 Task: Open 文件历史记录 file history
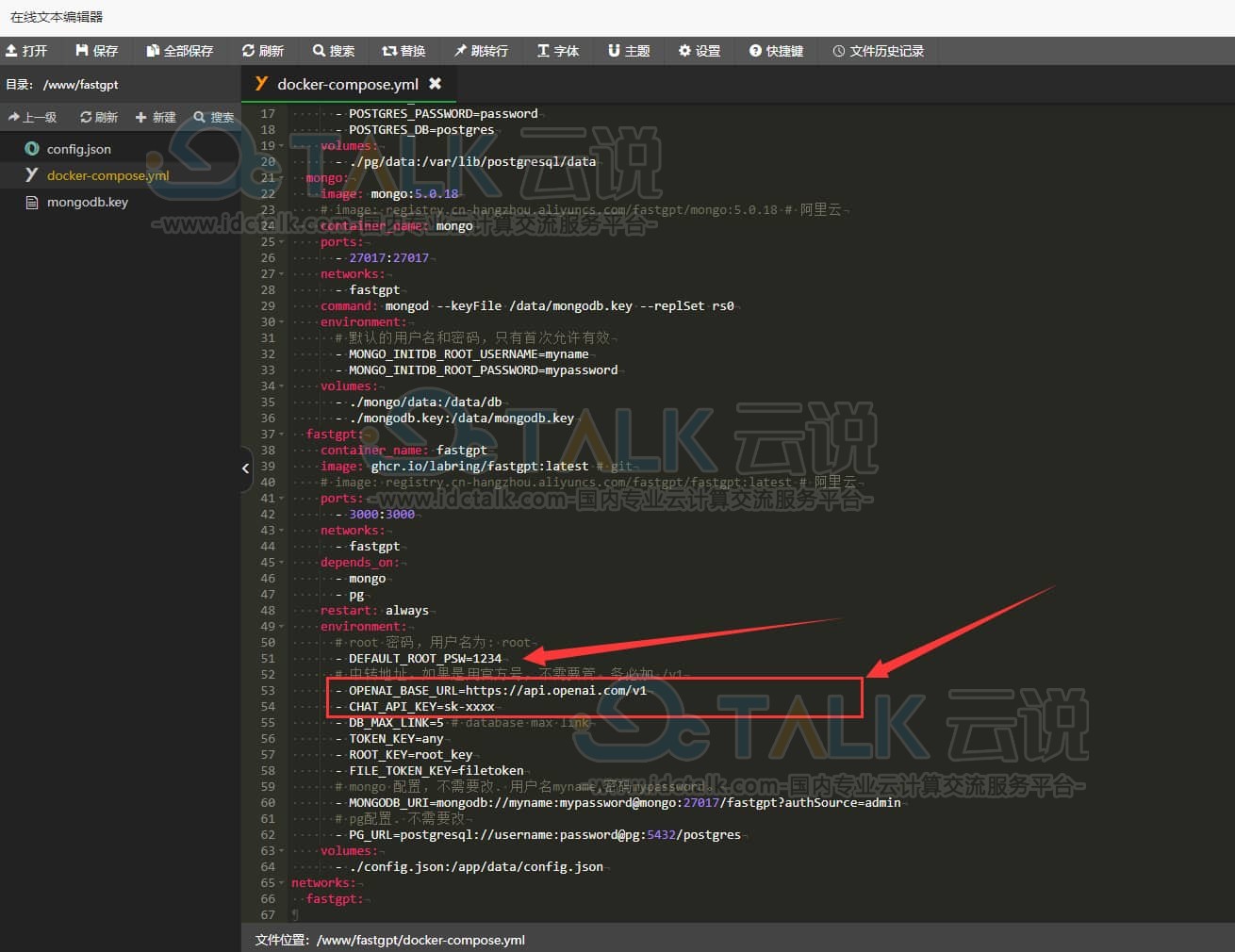point(878,51)
